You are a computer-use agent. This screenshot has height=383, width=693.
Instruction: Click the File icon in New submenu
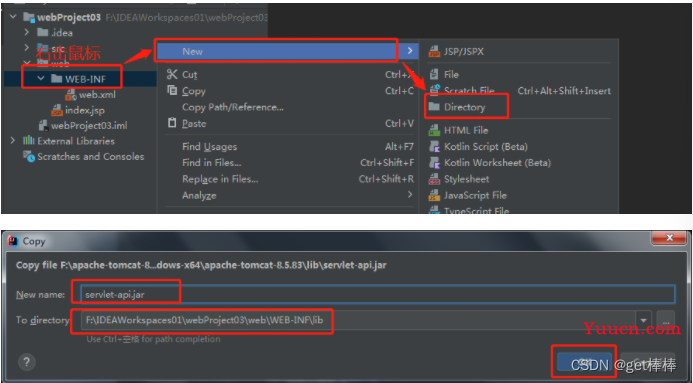tap(434, 74)
